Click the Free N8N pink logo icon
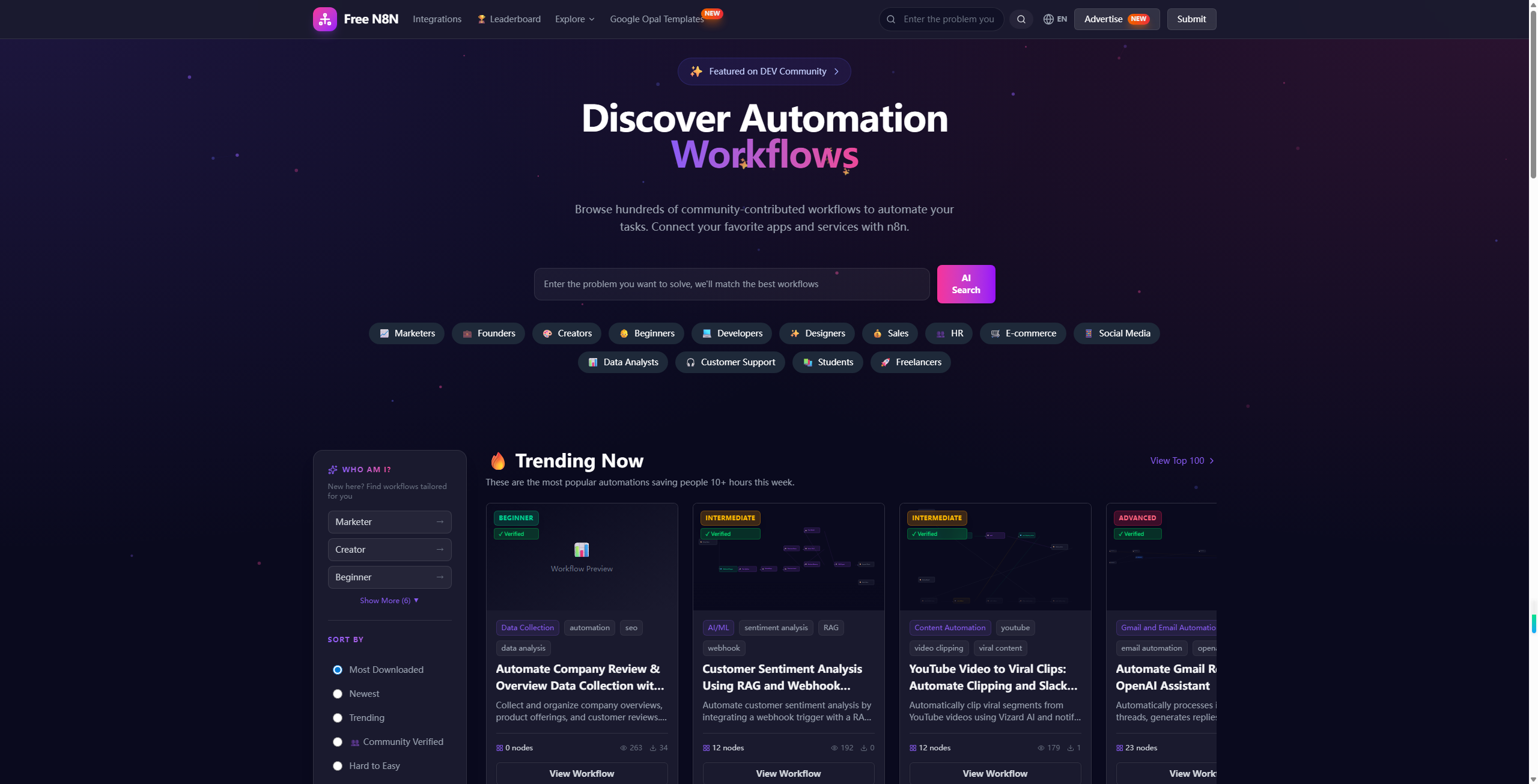The image size is (1538, 784). pyautogui.click(x=325, y=19)
